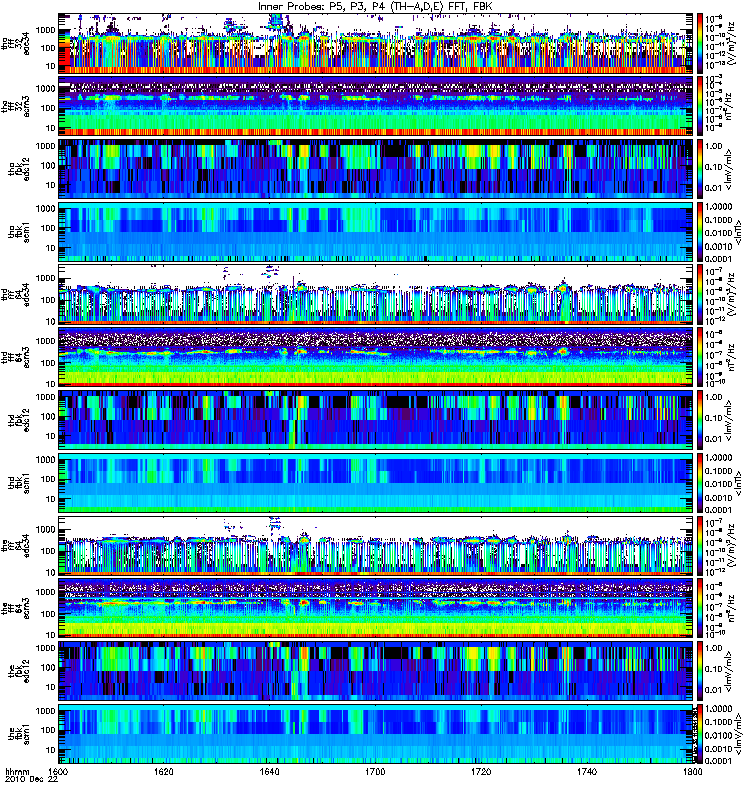This screenshot has height=800, width=750.
Task: Select the thd edc34 FFT spectrogram panel
Action: click(376, 295)
